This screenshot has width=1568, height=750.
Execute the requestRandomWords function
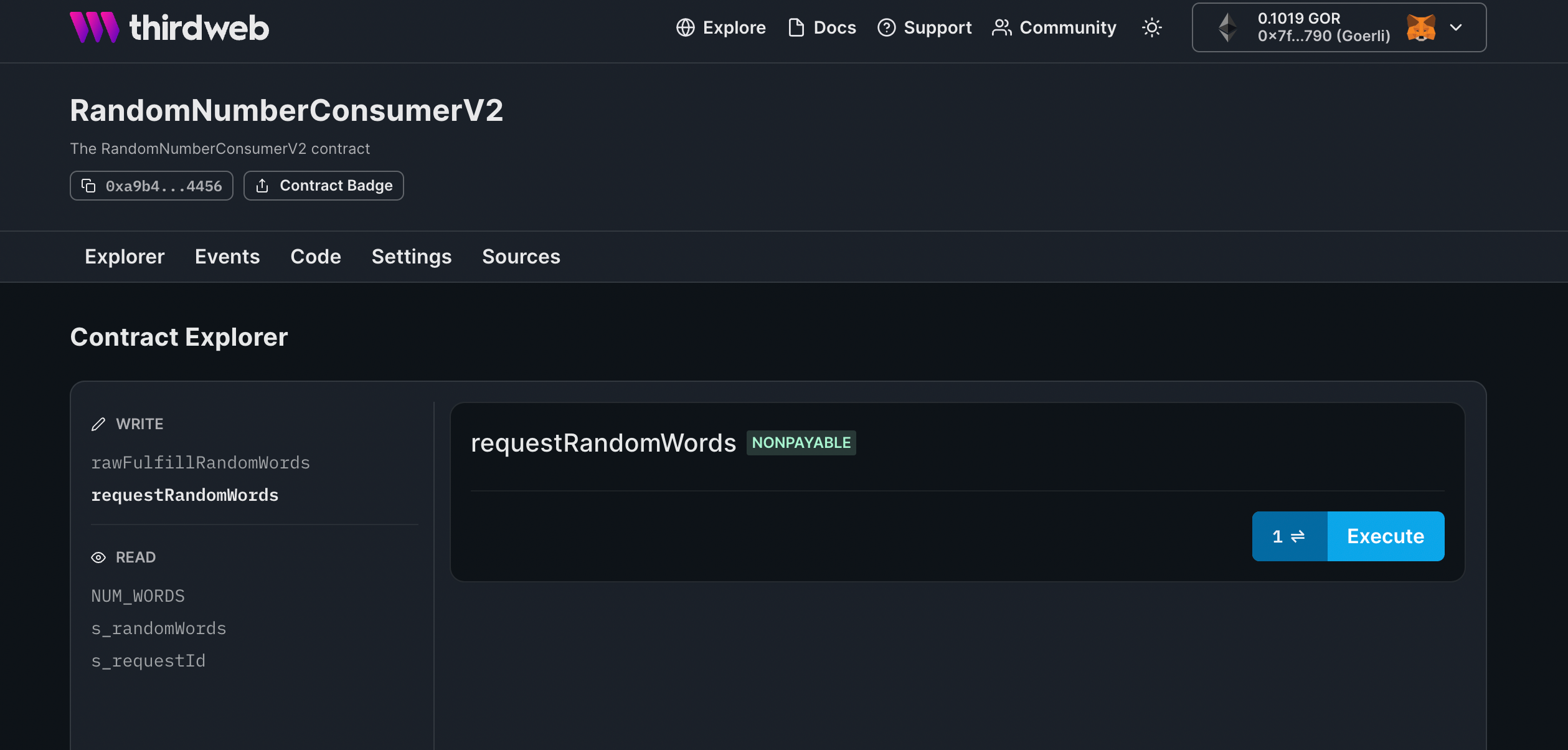[x=1385, y=536]
